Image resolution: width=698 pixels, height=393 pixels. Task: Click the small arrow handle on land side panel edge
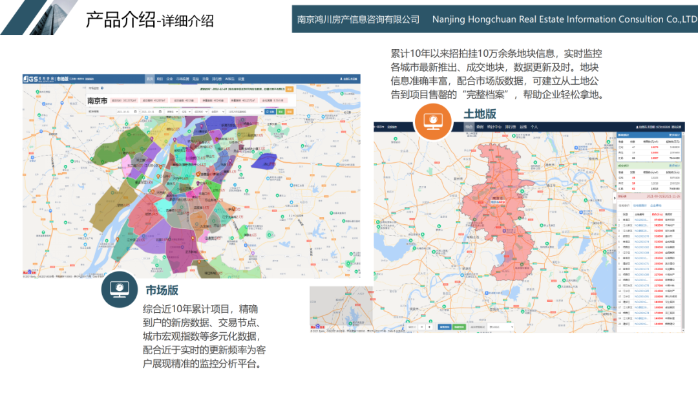point(615,197)
